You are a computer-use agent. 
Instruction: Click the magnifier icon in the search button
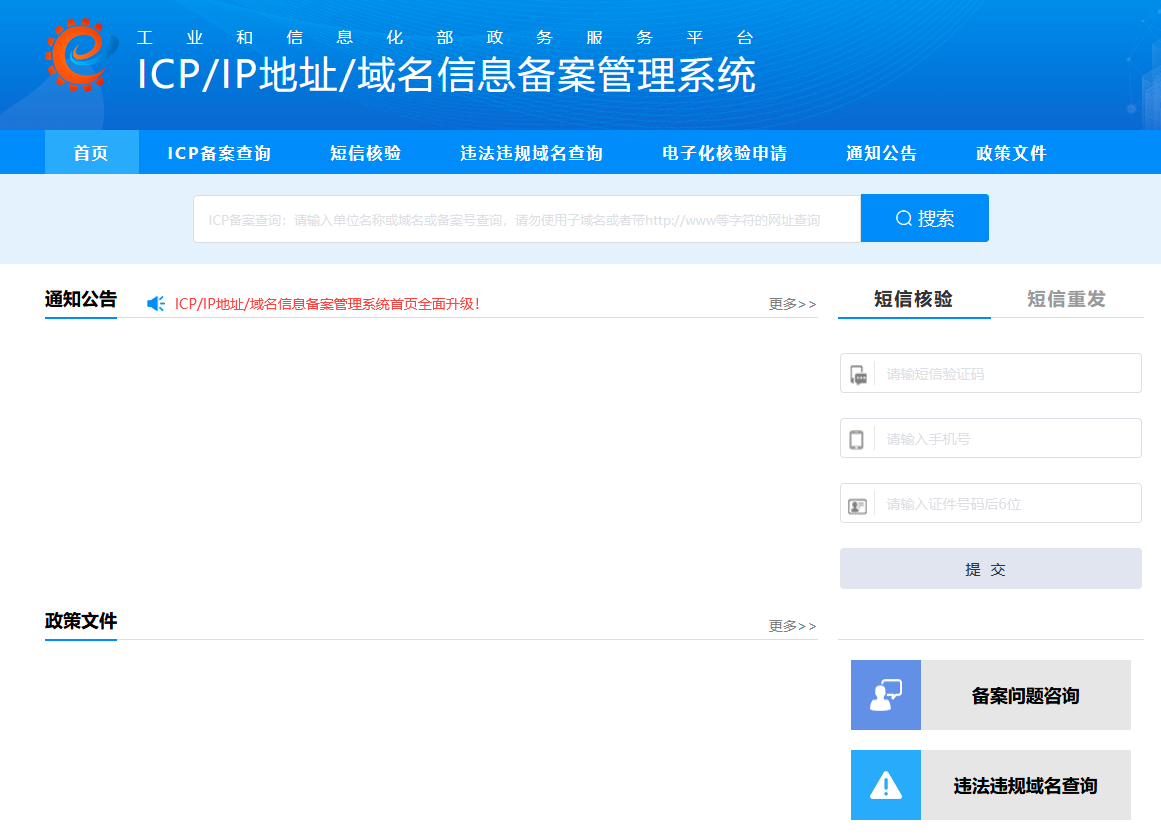pyautogui.click(x=903, y=217)
